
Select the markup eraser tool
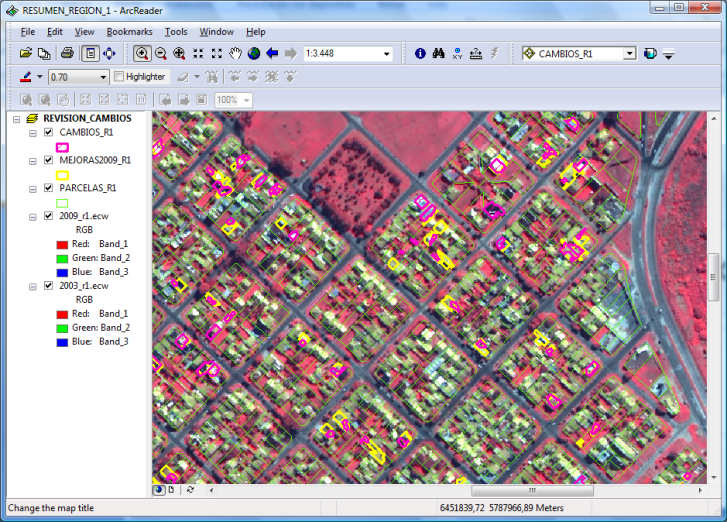184,77
